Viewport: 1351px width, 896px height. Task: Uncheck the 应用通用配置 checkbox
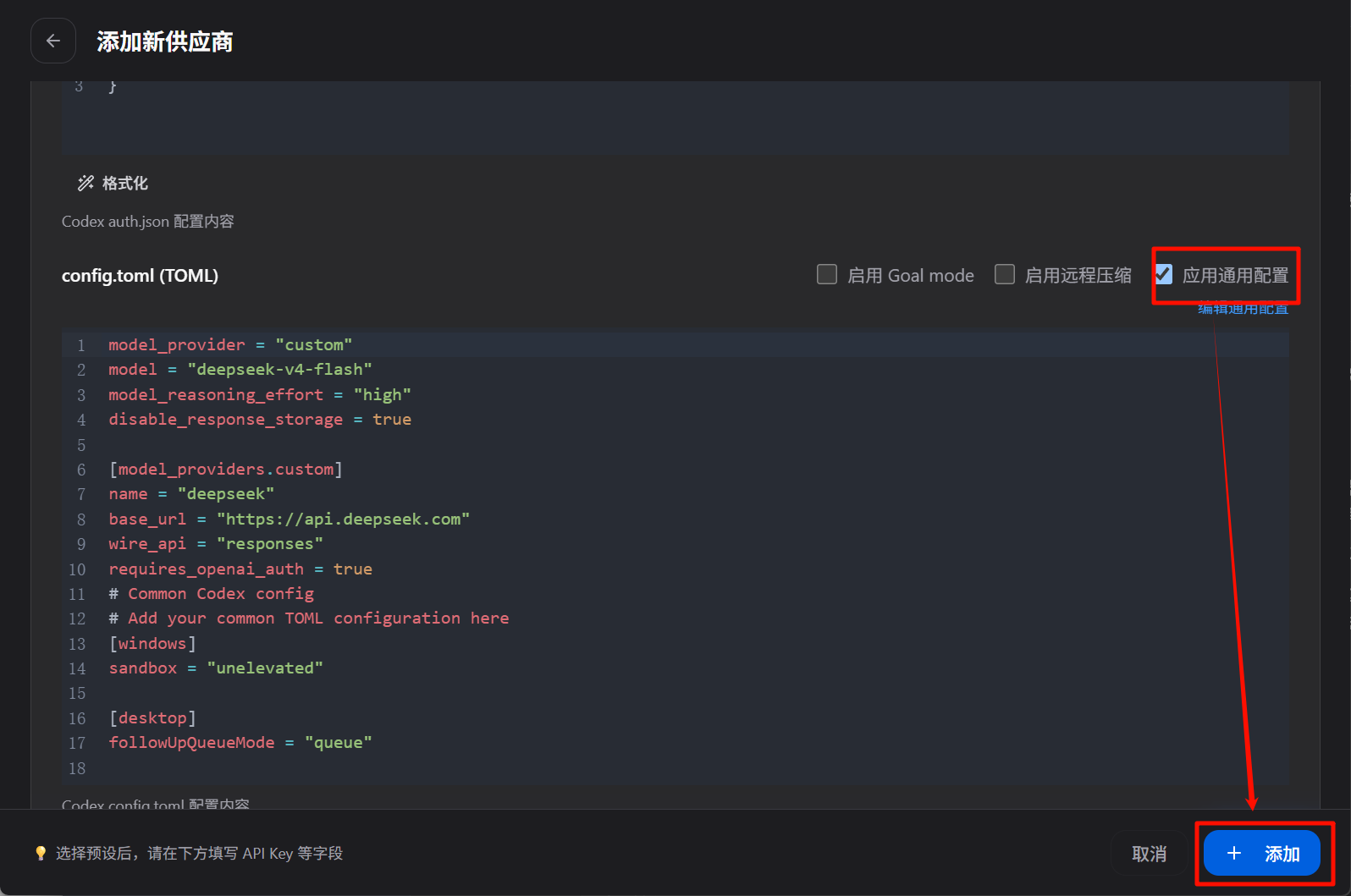tap(1163, 274)
